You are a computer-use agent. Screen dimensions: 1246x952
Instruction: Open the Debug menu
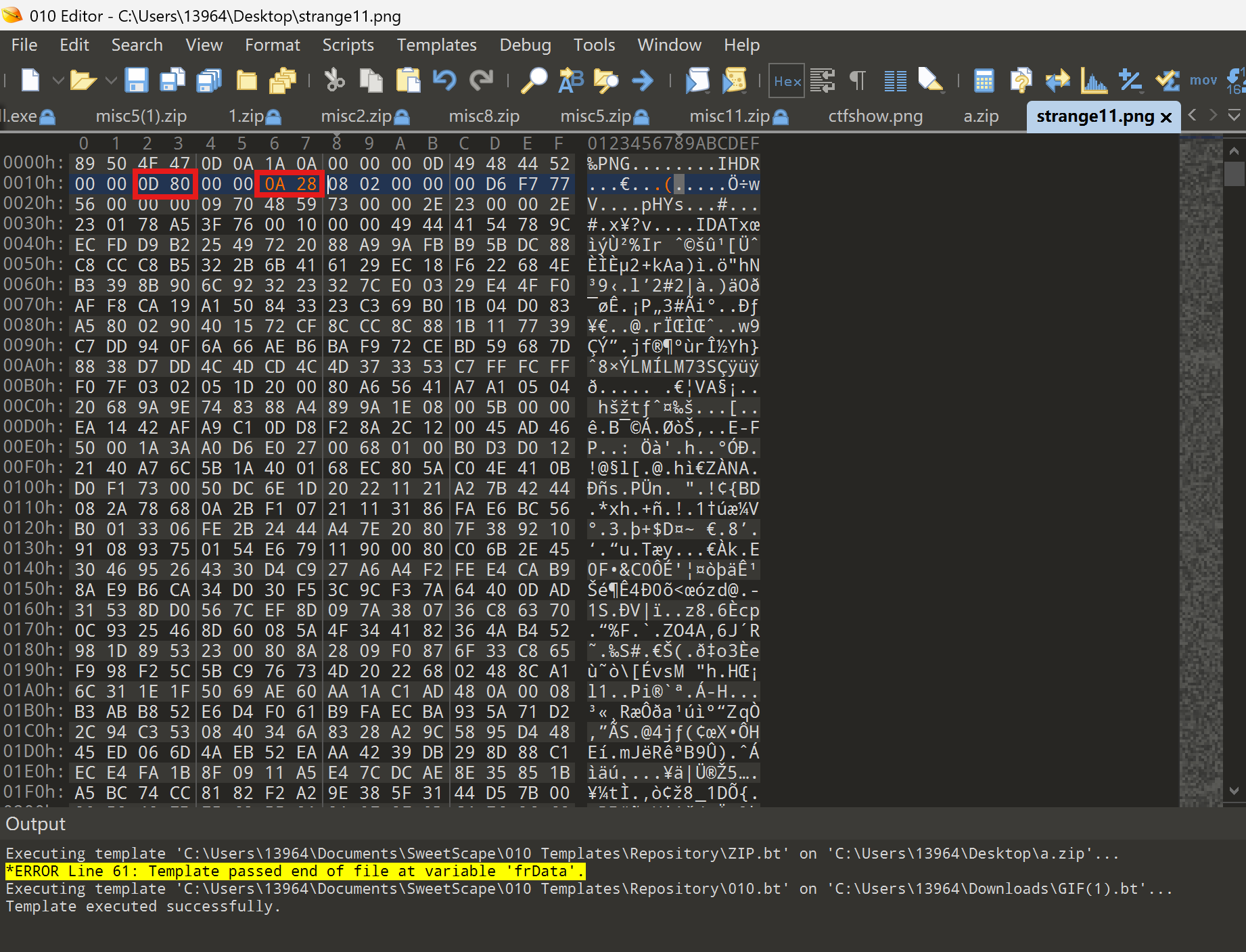pyautogui.click(x=526, y=45)
